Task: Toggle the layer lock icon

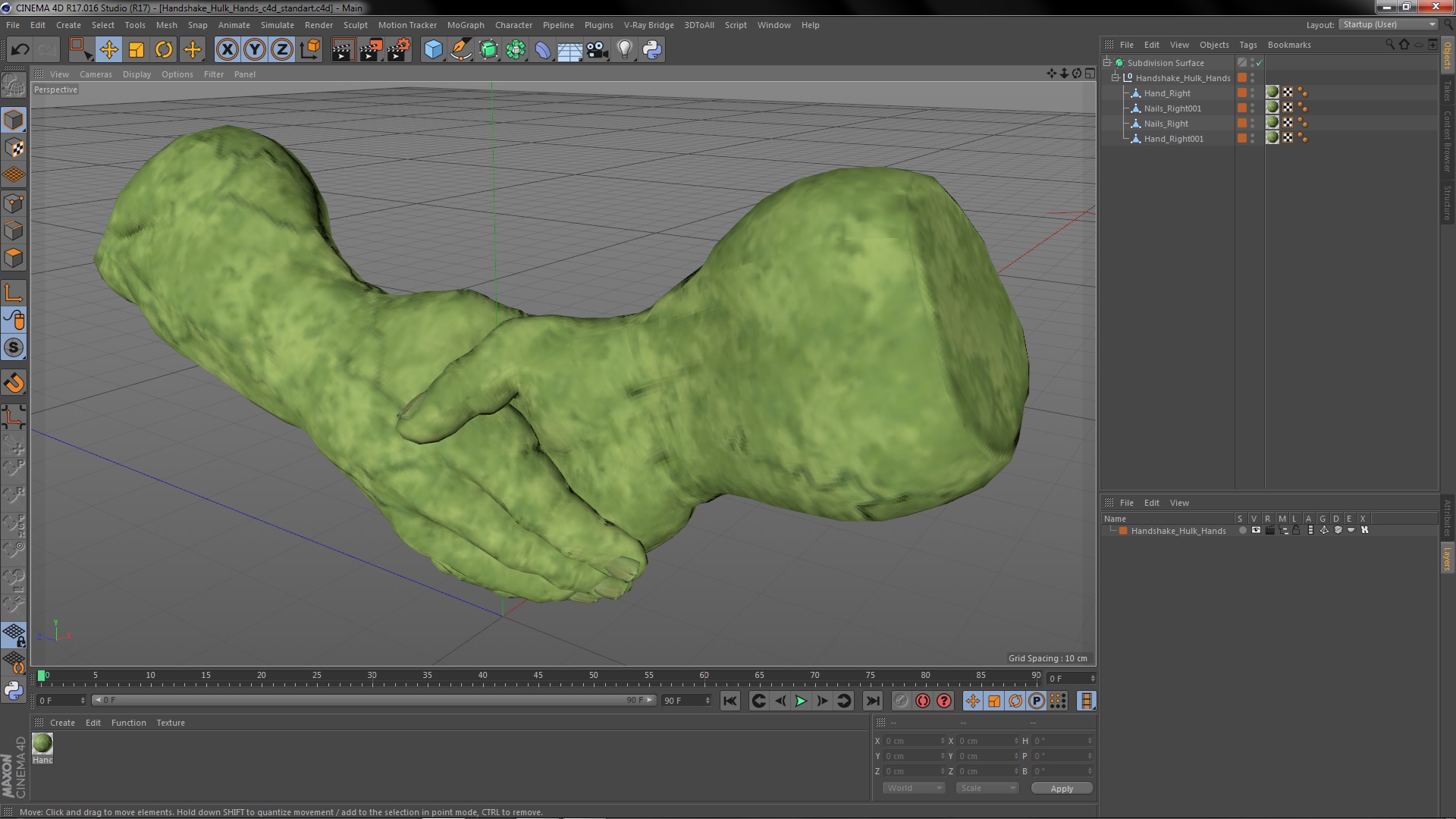Action: pos(1297,530)
